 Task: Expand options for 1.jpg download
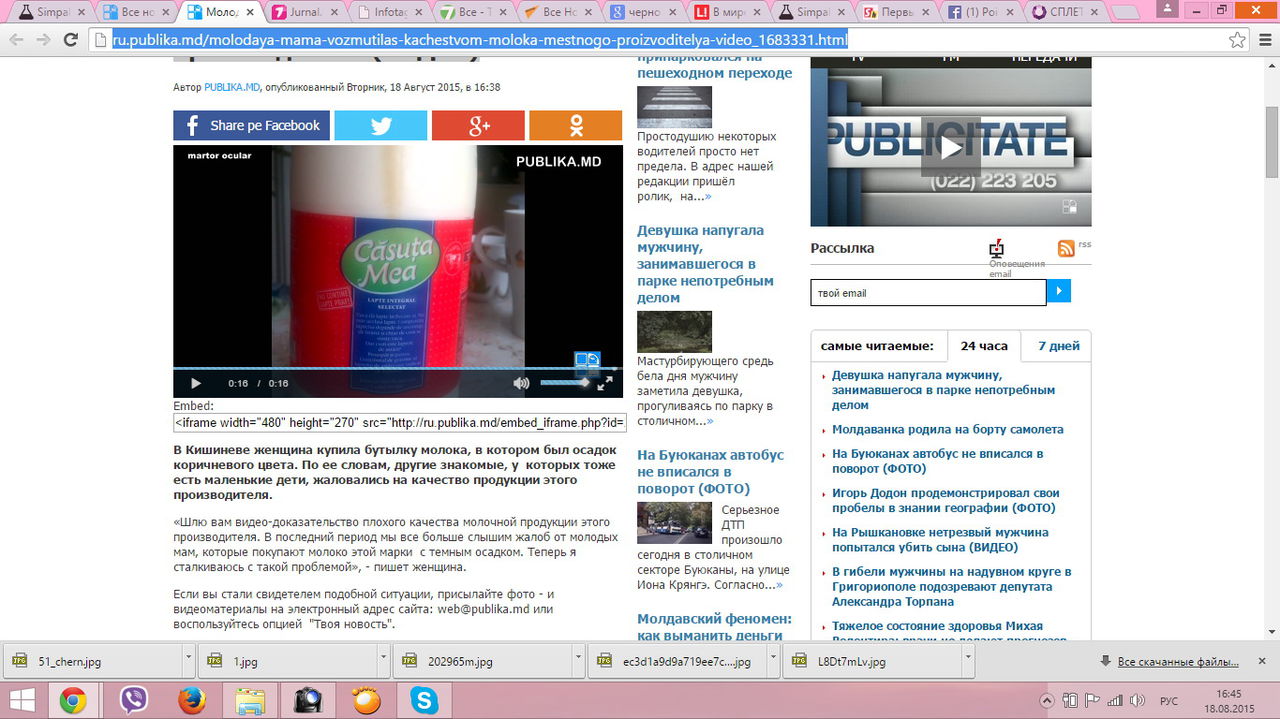click(x=384, y=661)
